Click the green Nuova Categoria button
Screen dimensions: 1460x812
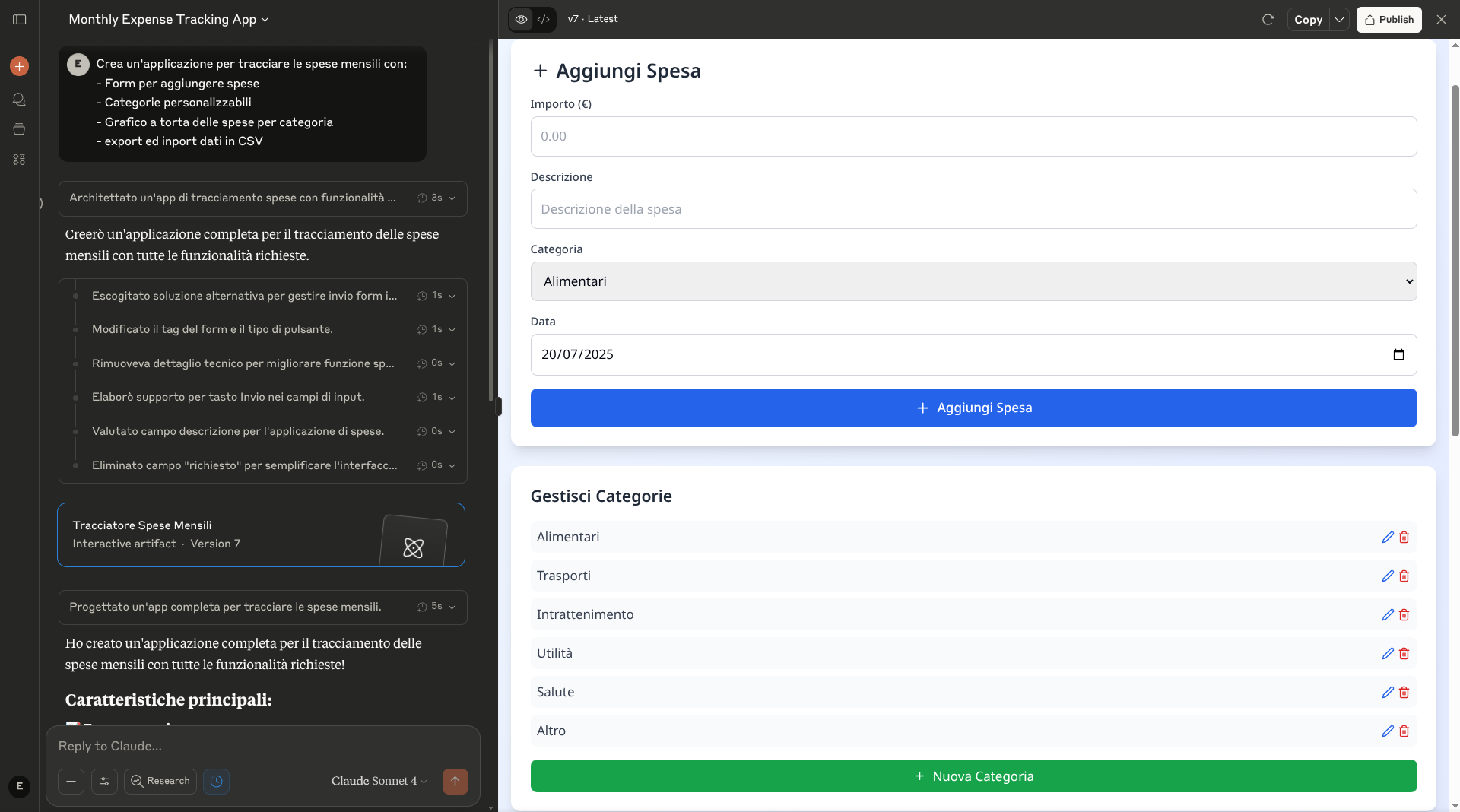point(973,776)
